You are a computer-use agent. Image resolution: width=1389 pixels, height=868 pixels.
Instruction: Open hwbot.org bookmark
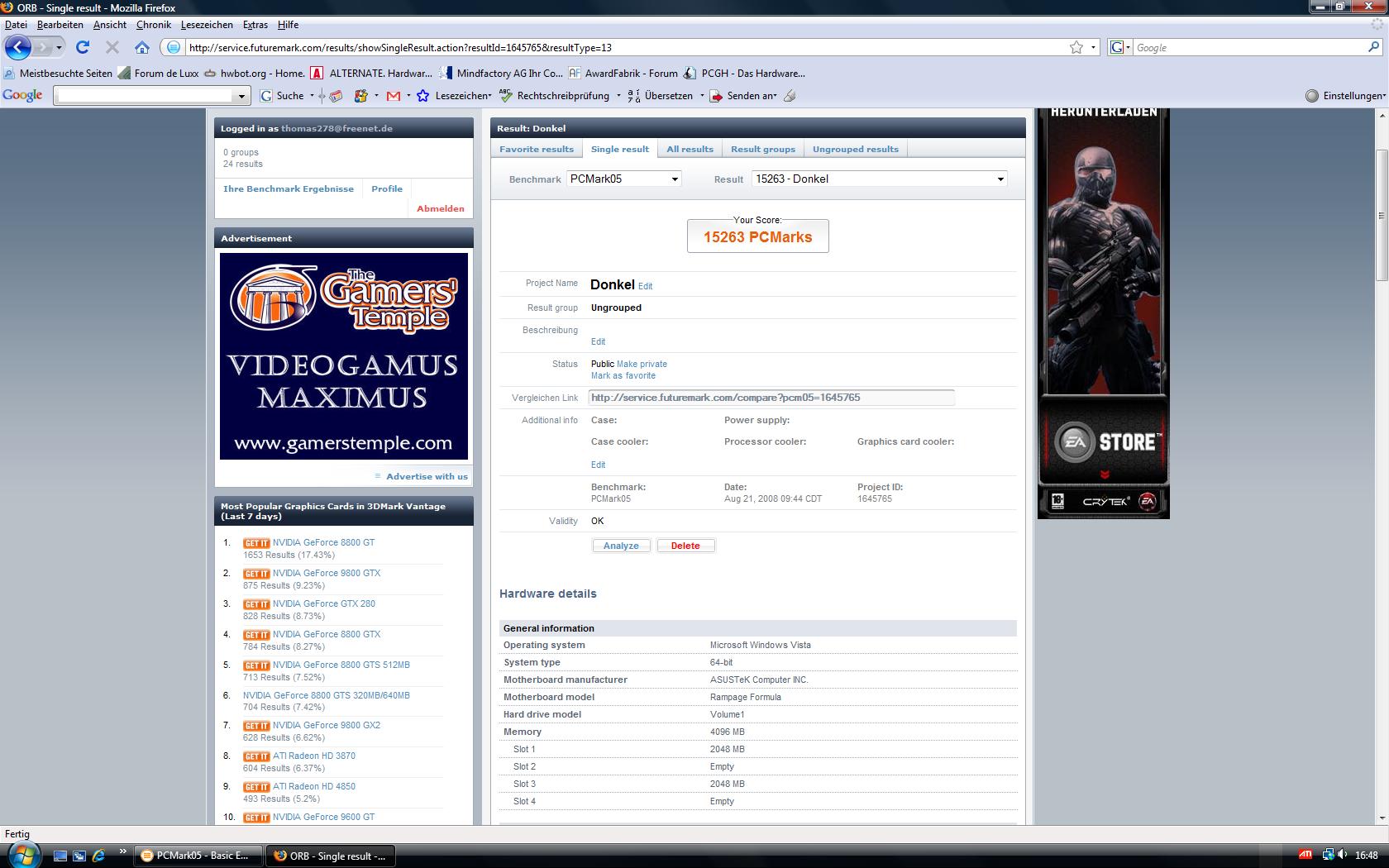pyautogui.click(x=255, y=73)
